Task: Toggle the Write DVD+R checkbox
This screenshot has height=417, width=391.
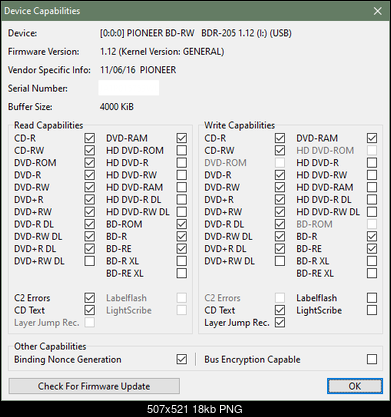Action: click(x=280, y=199)
